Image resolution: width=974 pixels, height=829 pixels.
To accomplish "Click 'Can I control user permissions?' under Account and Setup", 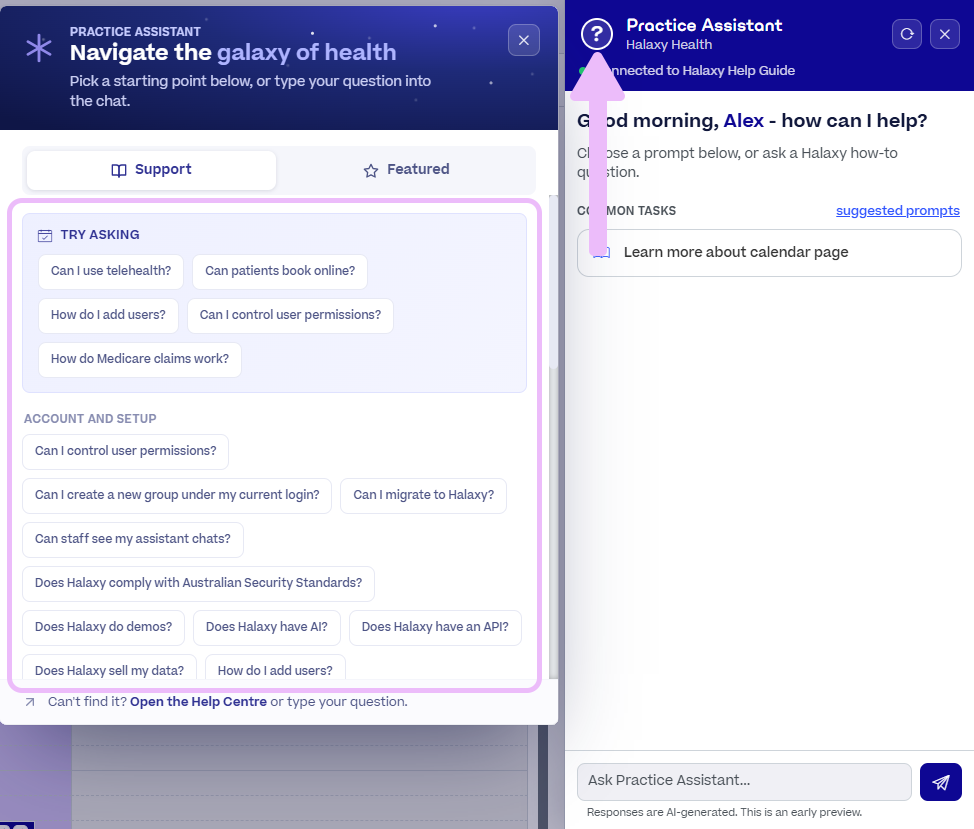I will 125,451.
